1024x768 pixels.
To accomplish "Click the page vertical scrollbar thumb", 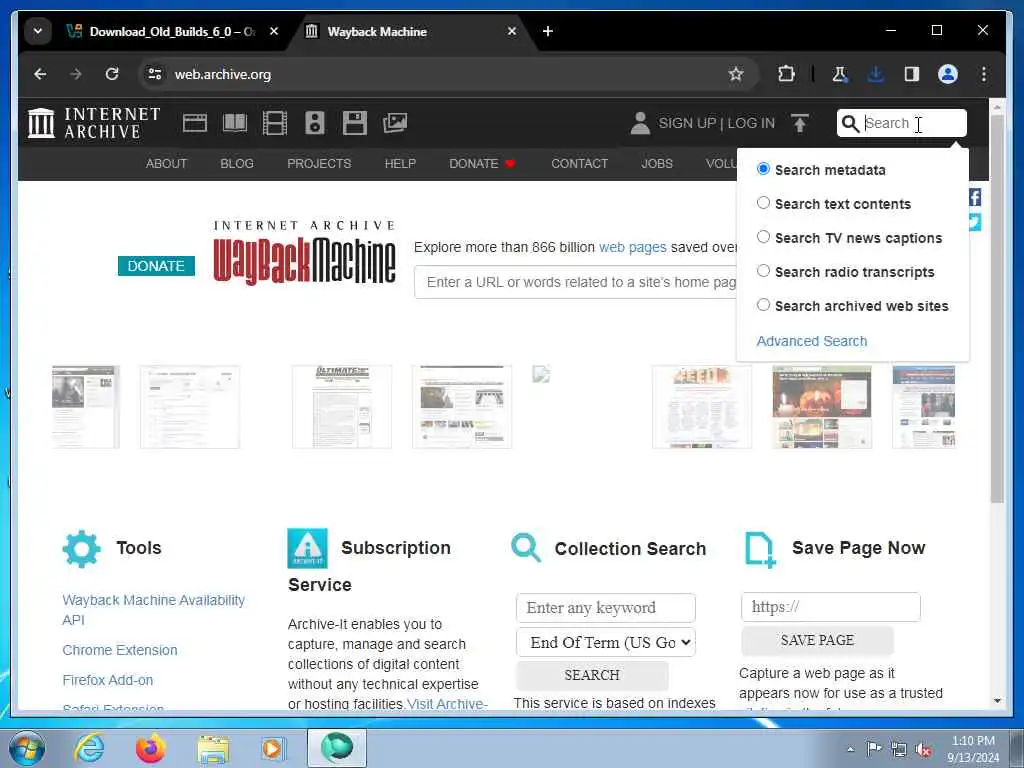I will pos(997,308).
